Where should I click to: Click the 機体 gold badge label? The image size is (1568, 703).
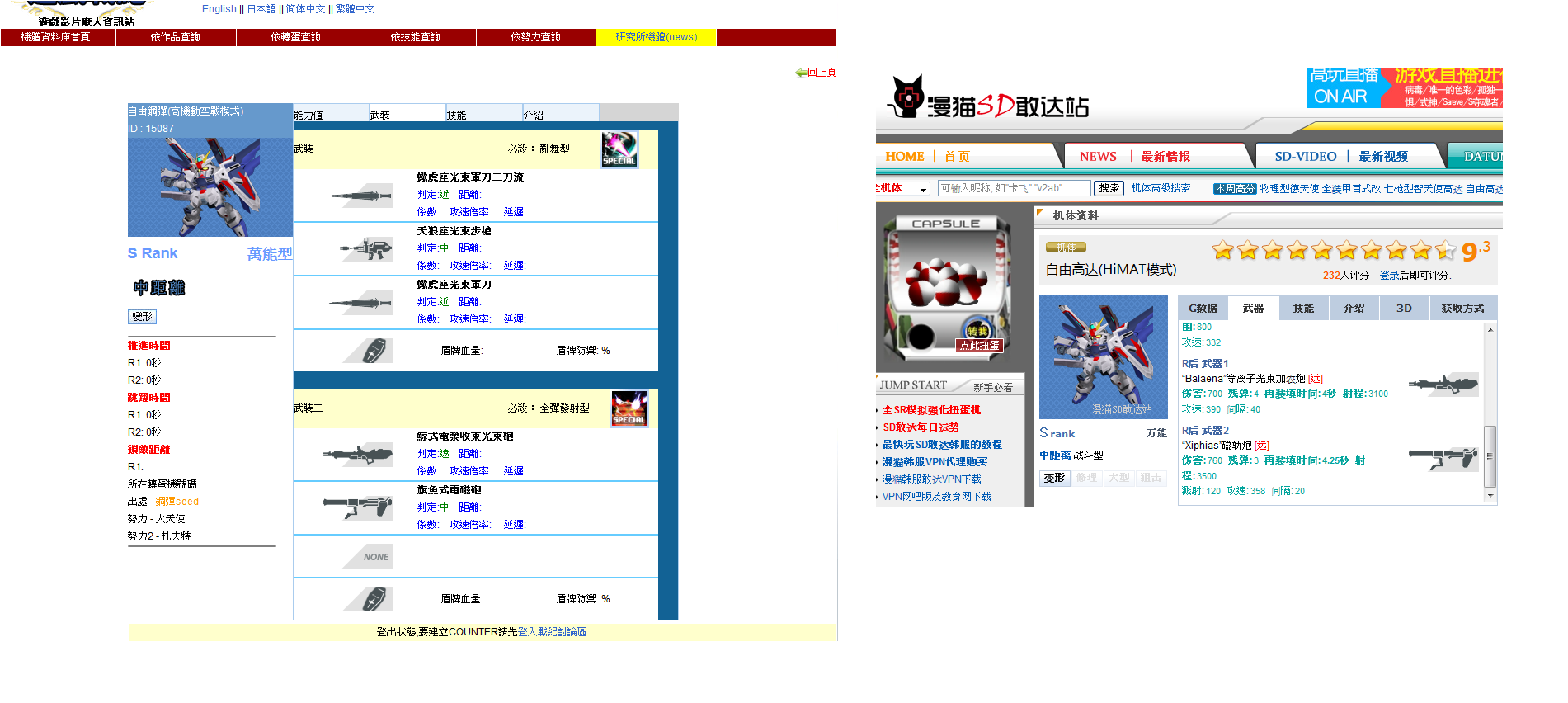(1066, 248)
